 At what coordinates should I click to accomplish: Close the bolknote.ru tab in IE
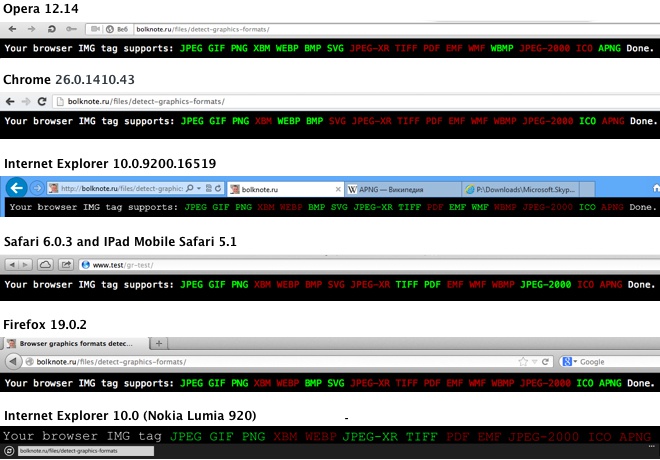click(338, 189)
